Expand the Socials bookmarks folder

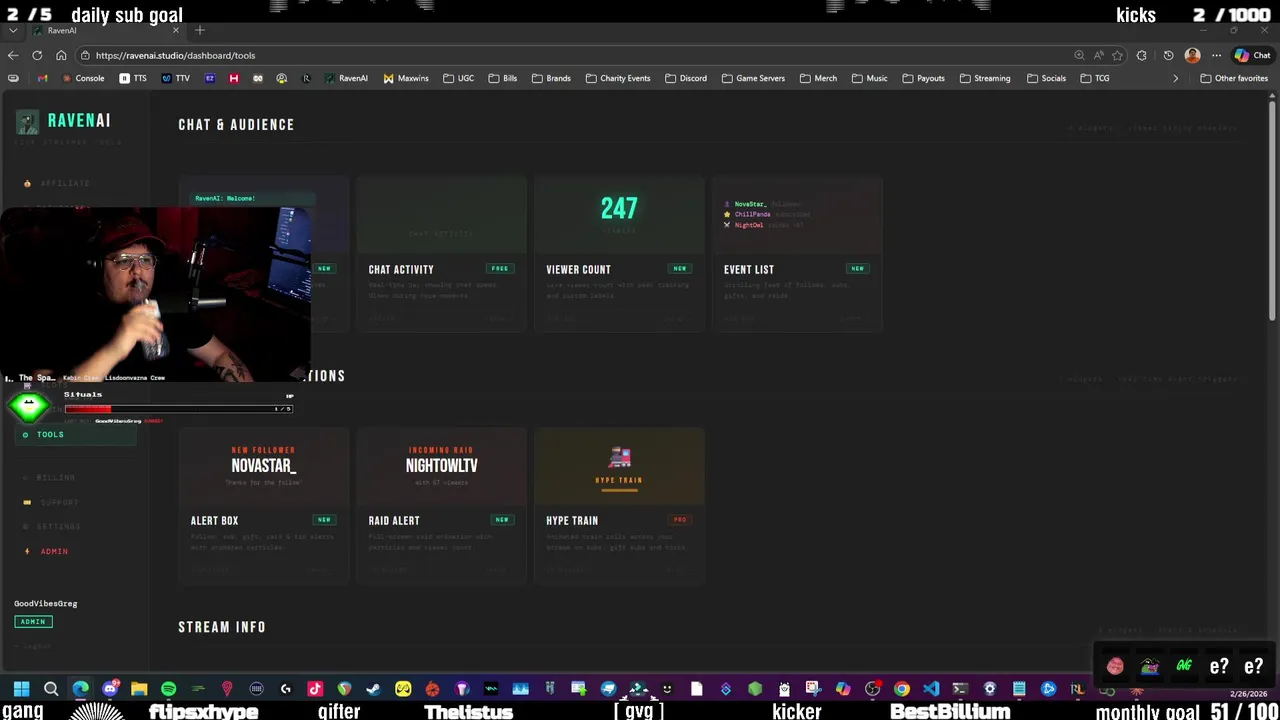pos(1046,78)
